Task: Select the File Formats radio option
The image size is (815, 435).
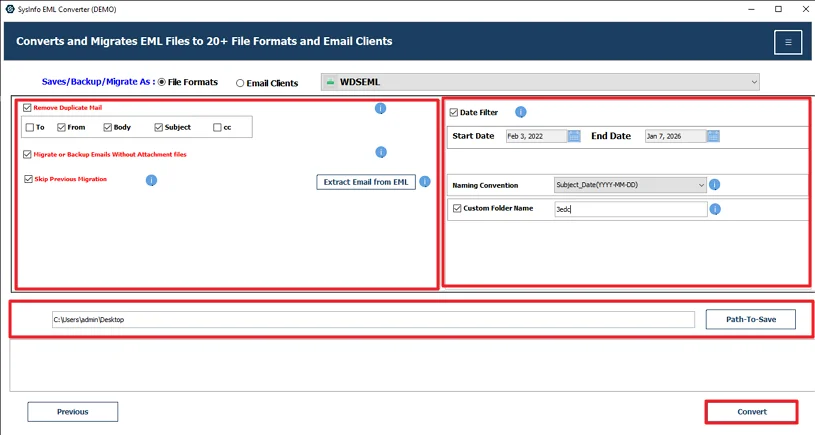Action: (x=162, y=82)
